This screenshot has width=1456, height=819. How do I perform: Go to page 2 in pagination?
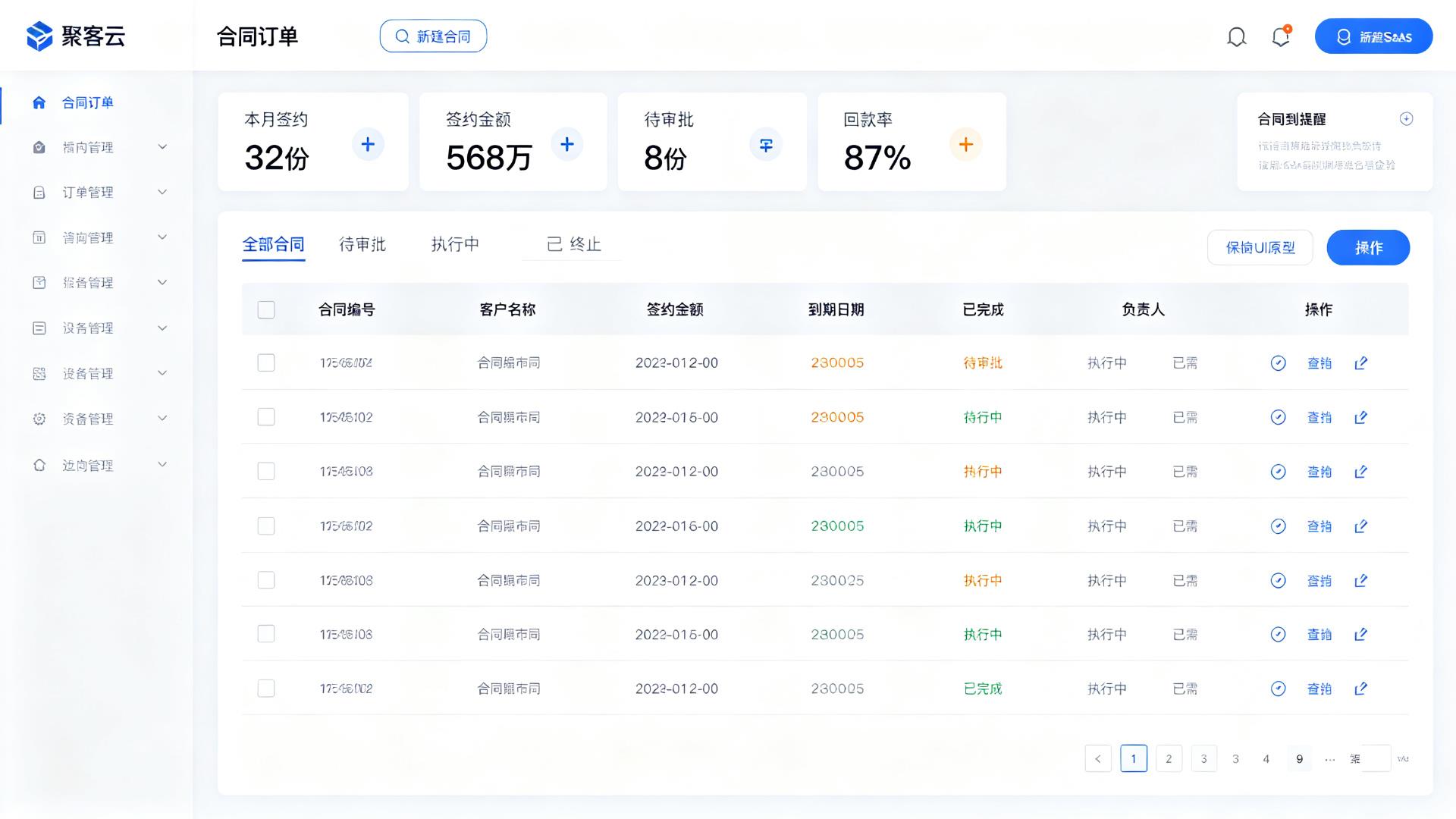point(1169,758)
